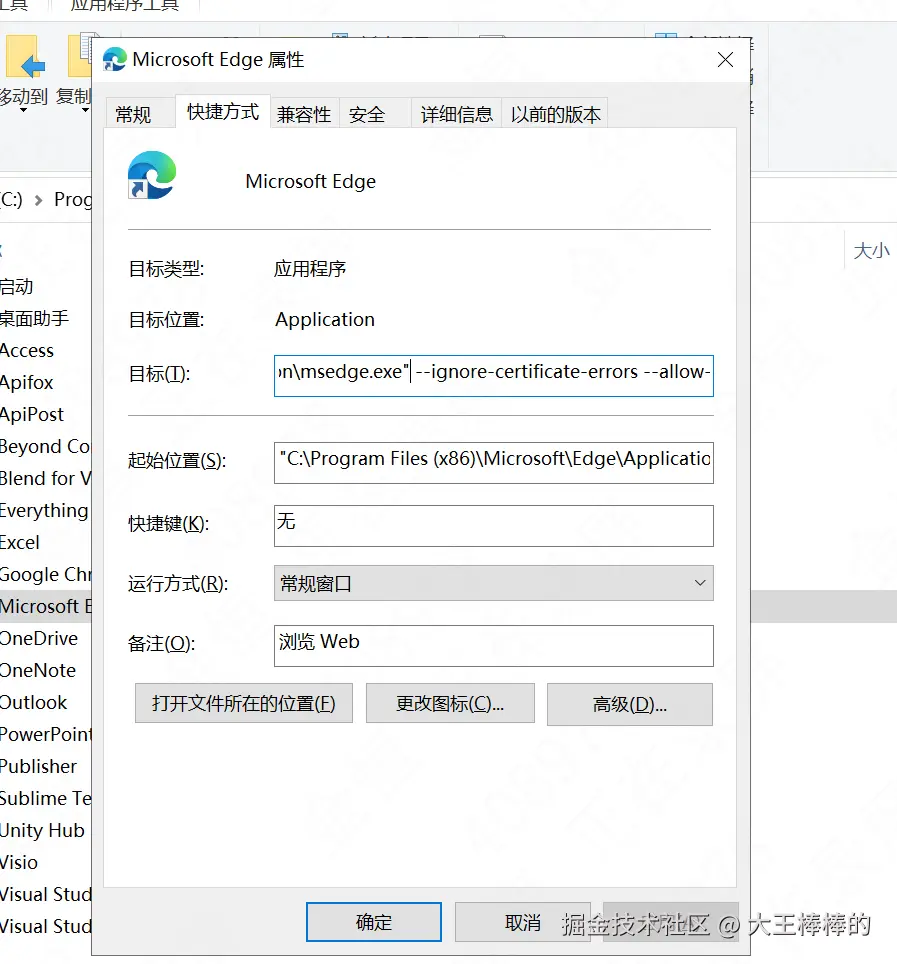Select Outlook in the Explorer file list
897x964 pixels.
pos(33,702)
